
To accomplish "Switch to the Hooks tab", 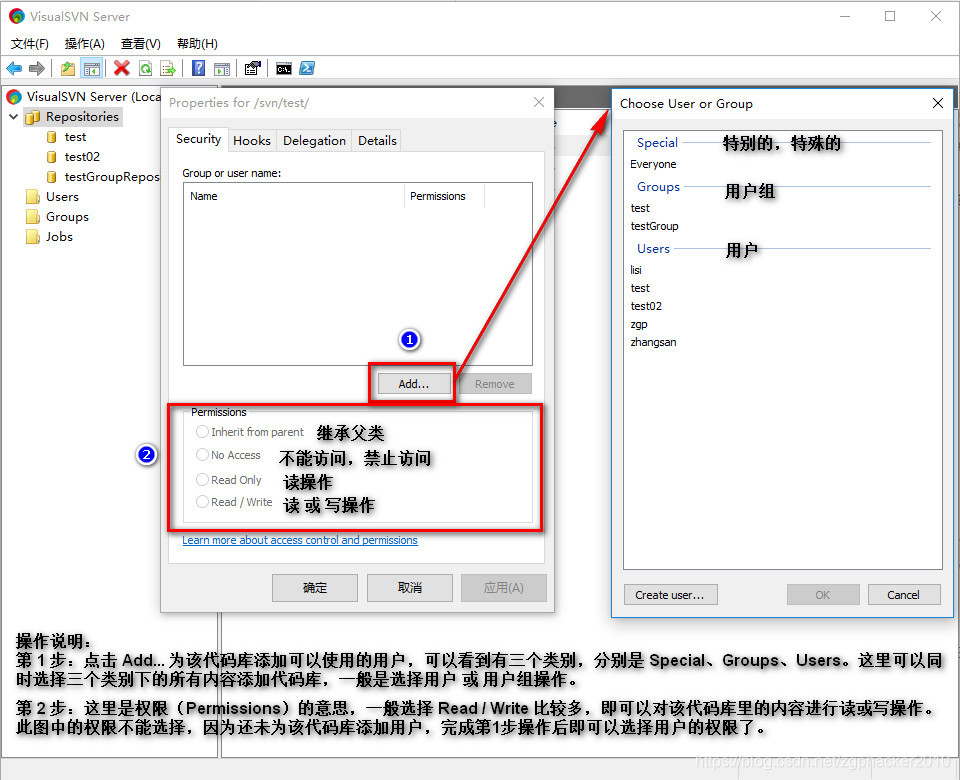I will [252, 141].
